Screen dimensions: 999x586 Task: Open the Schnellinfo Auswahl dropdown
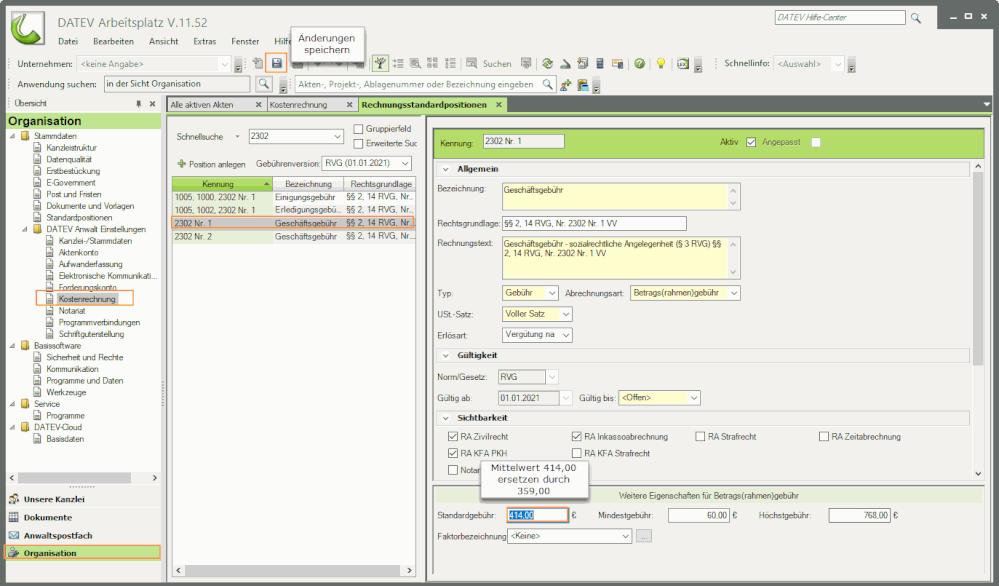click(x=838, y=64)
